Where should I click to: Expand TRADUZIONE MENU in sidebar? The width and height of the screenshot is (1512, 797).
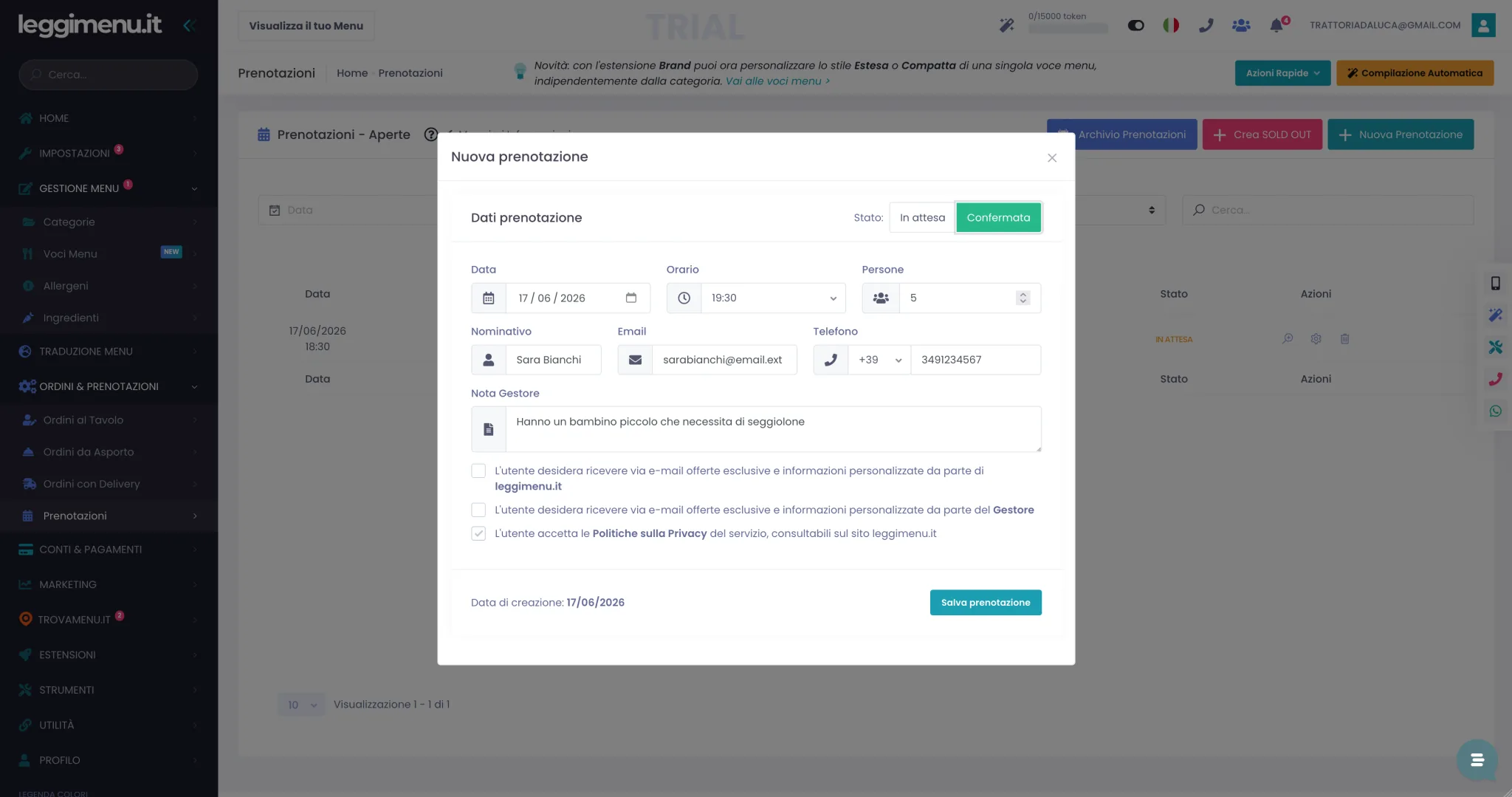pos(109,352)
